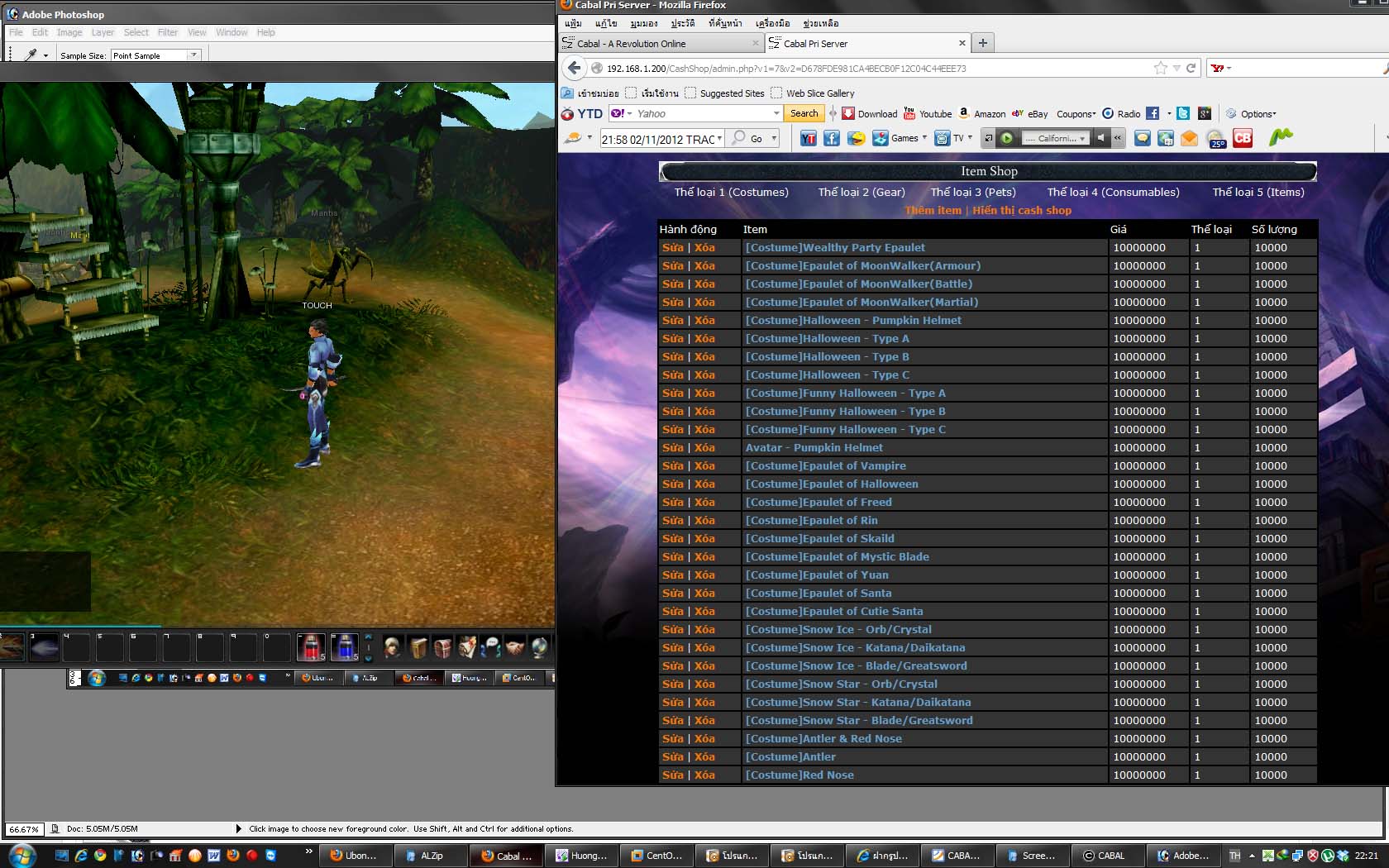Click the chat bubble toolbar icon
The height and width of the screenshot is (868, 1389).
(x=1143, y=138)
